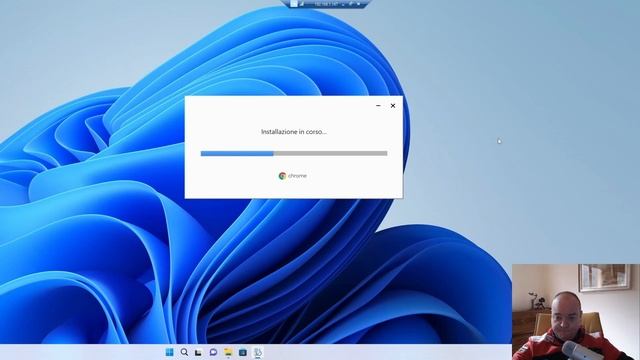The image size is (640, 360).
Task: Click the 'Installazione in corso...' text
Action: point(294,132)
